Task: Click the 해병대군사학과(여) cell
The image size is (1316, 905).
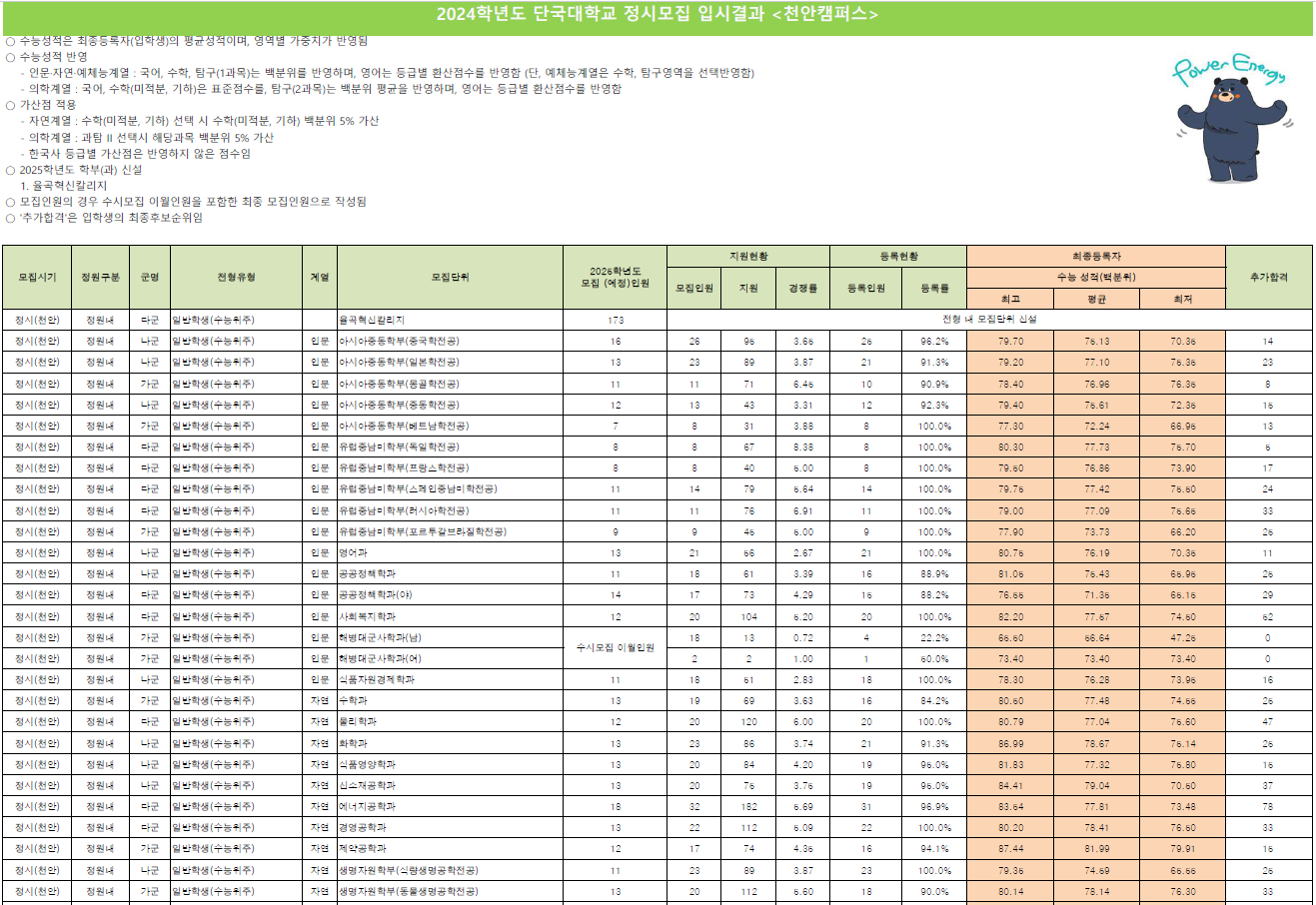Action: click(450, 658)
